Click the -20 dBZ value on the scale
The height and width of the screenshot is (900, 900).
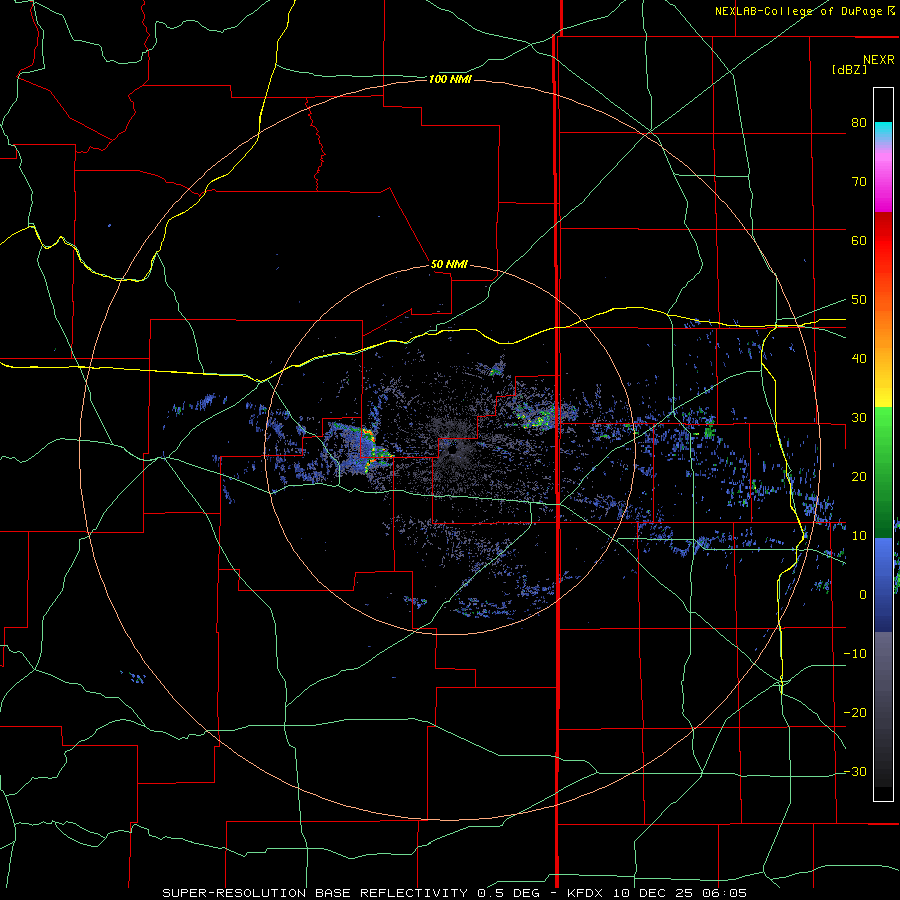[x=855, y=713]
